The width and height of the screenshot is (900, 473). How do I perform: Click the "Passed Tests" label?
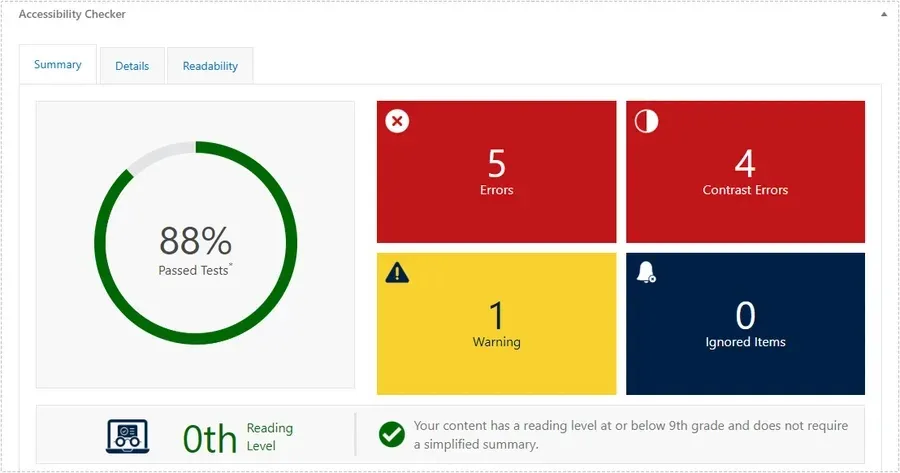click(195, 270)
